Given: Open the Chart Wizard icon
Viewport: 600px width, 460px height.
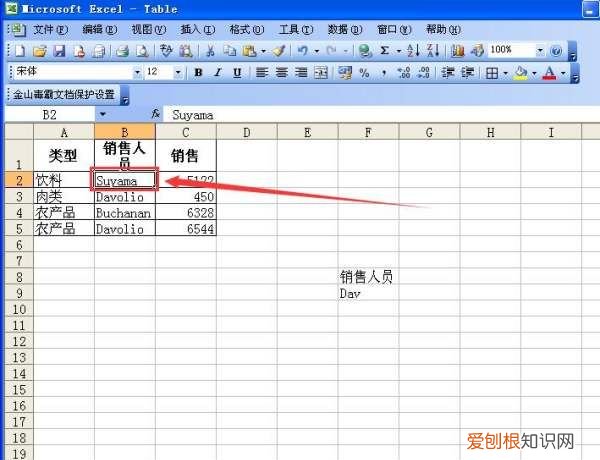Looking at the screenshot, I should 457,51.
